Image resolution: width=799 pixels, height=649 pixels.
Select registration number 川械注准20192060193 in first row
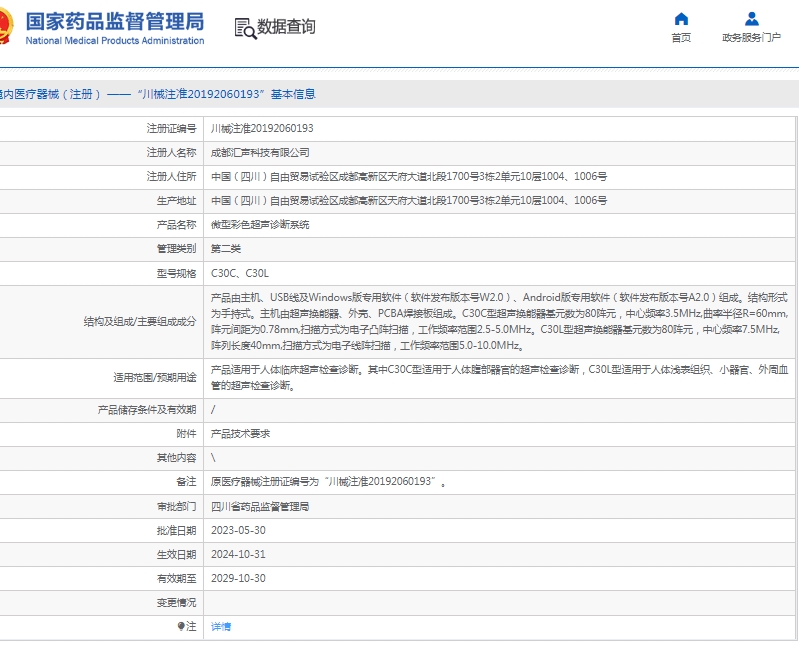point(262,129)
